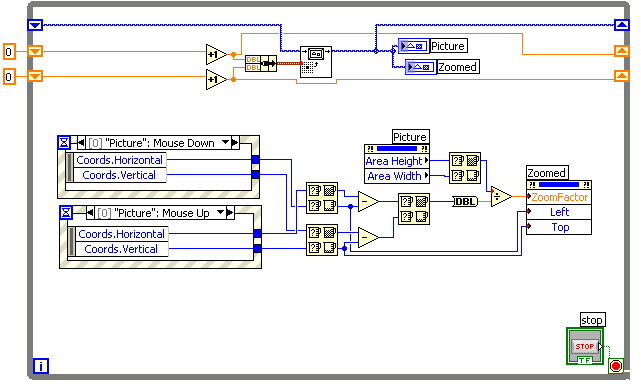The image size is (641, 392).
Task: Click the upper subtract function node
Action: [368, 202]
